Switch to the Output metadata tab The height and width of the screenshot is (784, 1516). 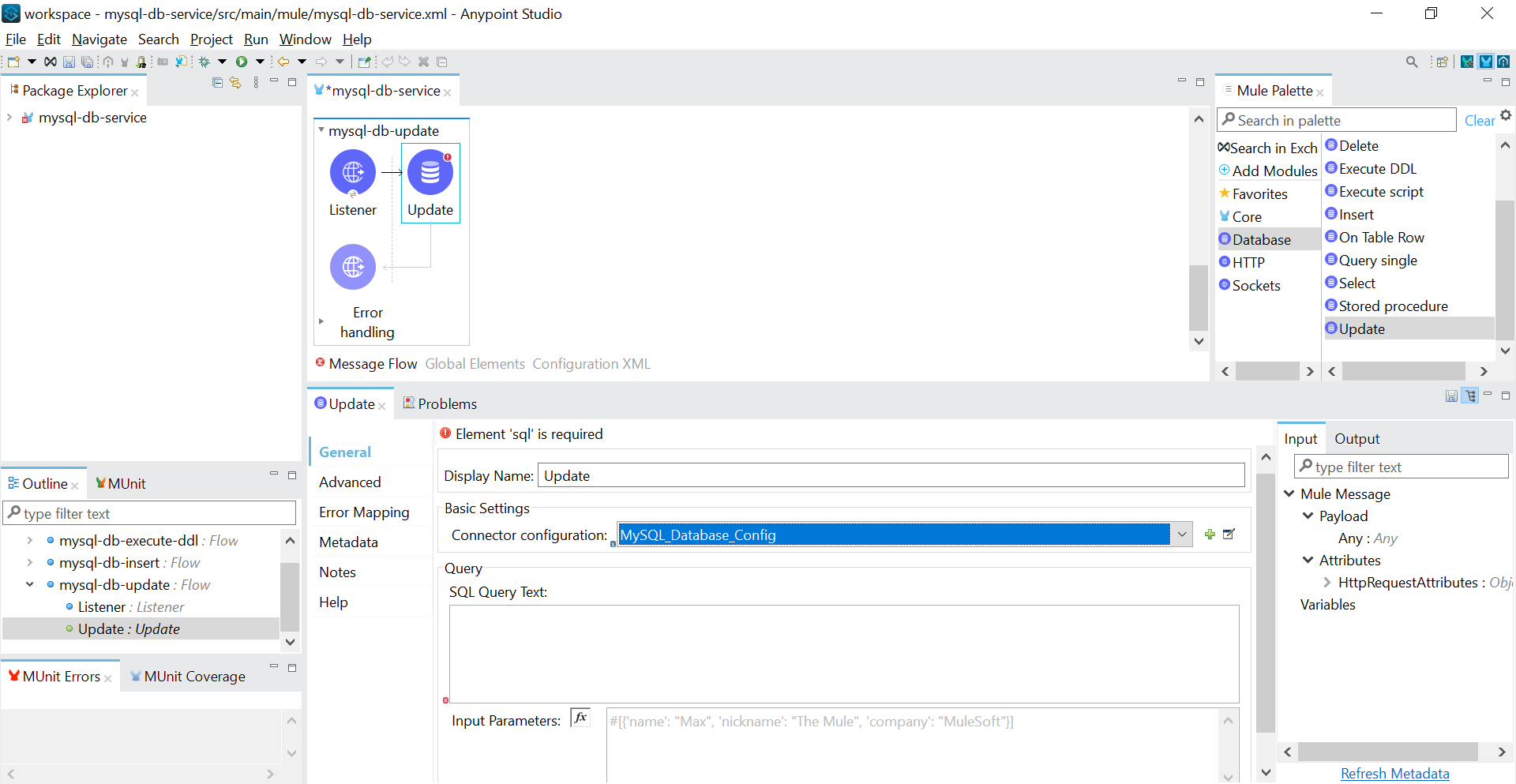point(1357,439)
